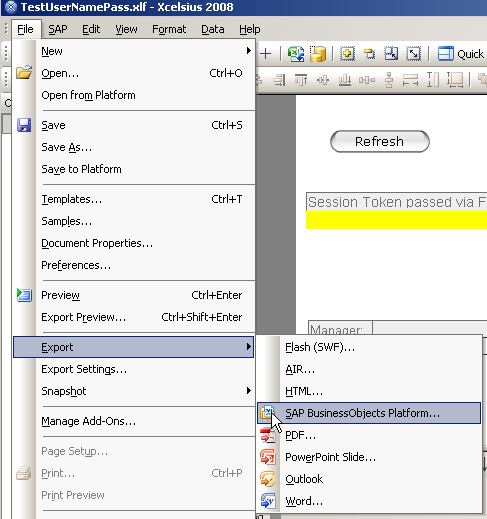Click the greyed-out Page Setup... item

133,451
